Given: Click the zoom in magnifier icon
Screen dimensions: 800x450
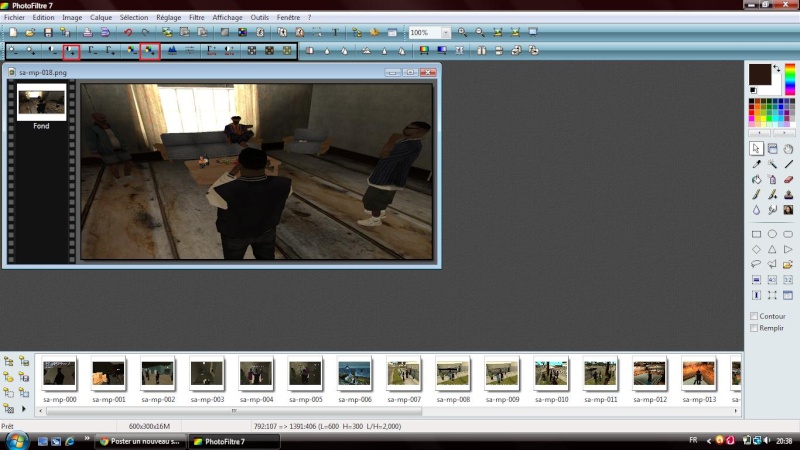Looking at the screenshot, I should click(x=462, y=33).
